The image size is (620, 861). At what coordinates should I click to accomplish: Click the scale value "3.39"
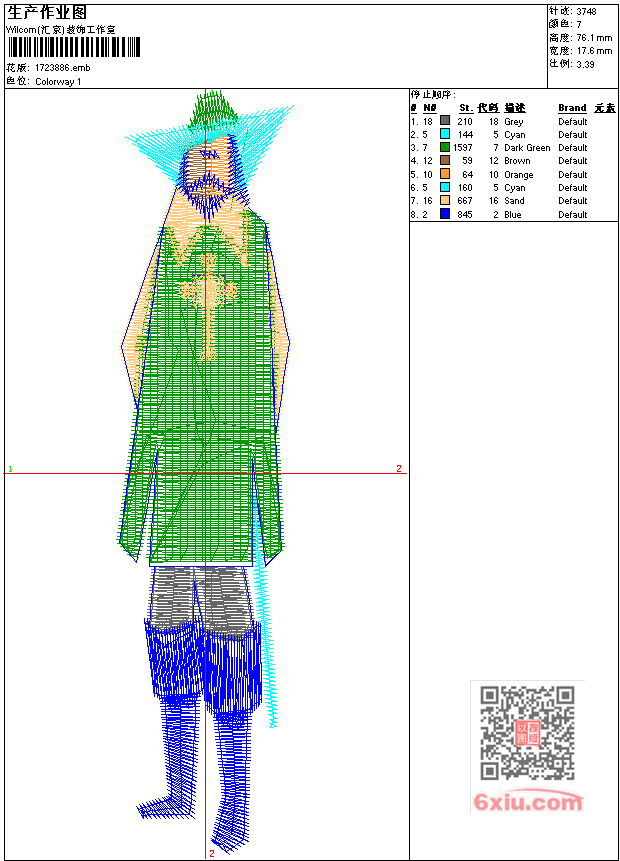point(585,64)
